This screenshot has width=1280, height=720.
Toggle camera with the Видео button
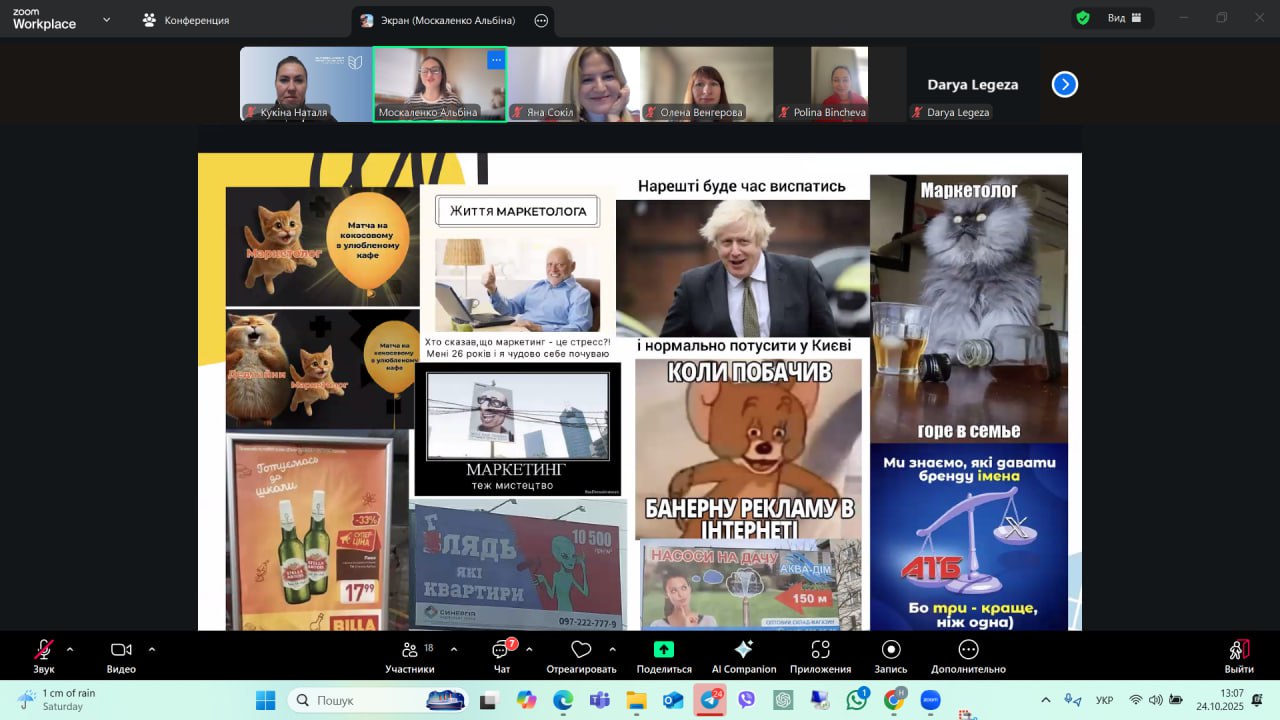[121, 657]
